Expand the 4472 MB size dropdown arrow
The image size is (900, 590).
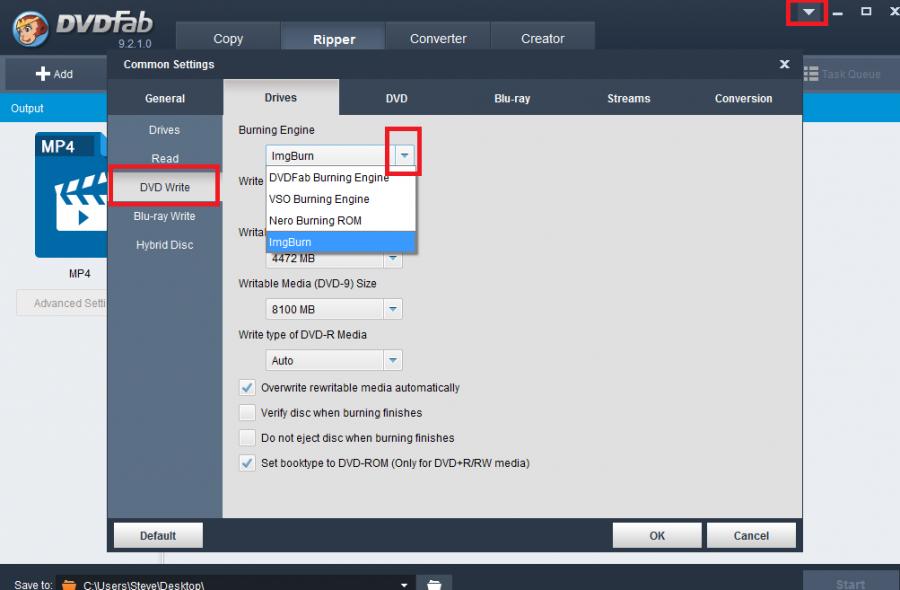click(393, 258)
